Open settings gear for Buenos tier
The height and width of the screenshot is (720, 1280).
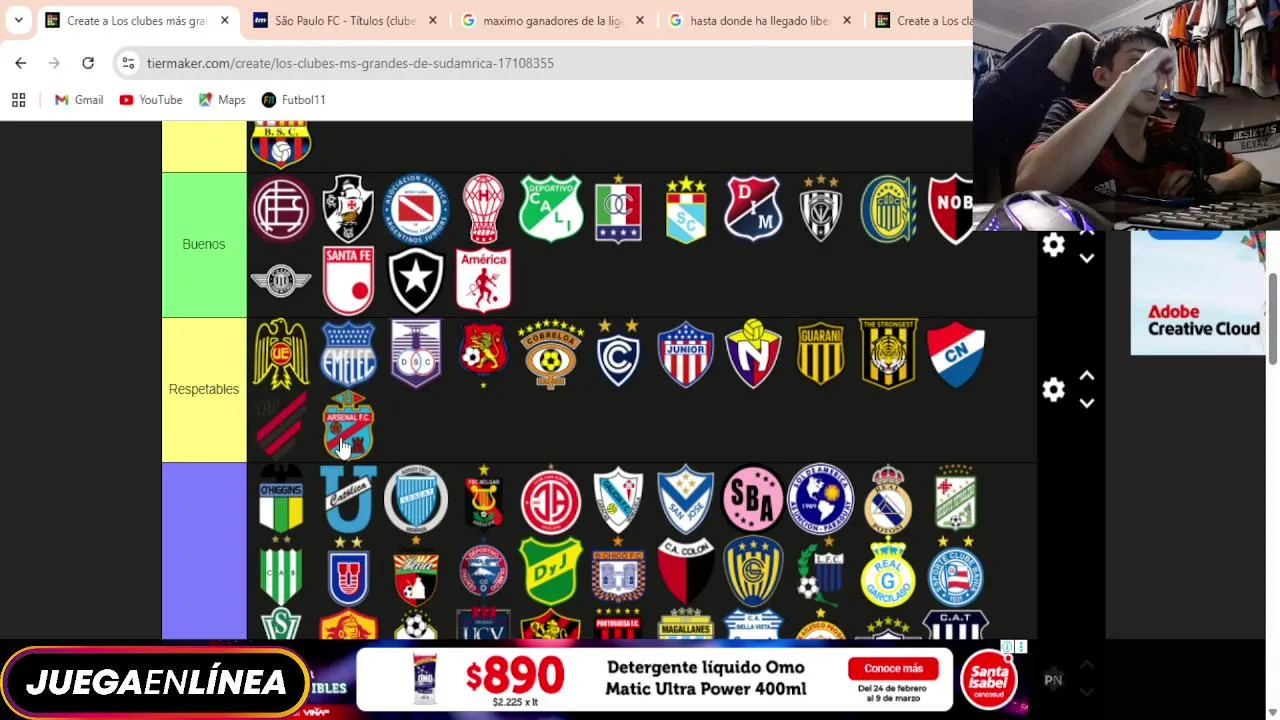(1054, 245)
